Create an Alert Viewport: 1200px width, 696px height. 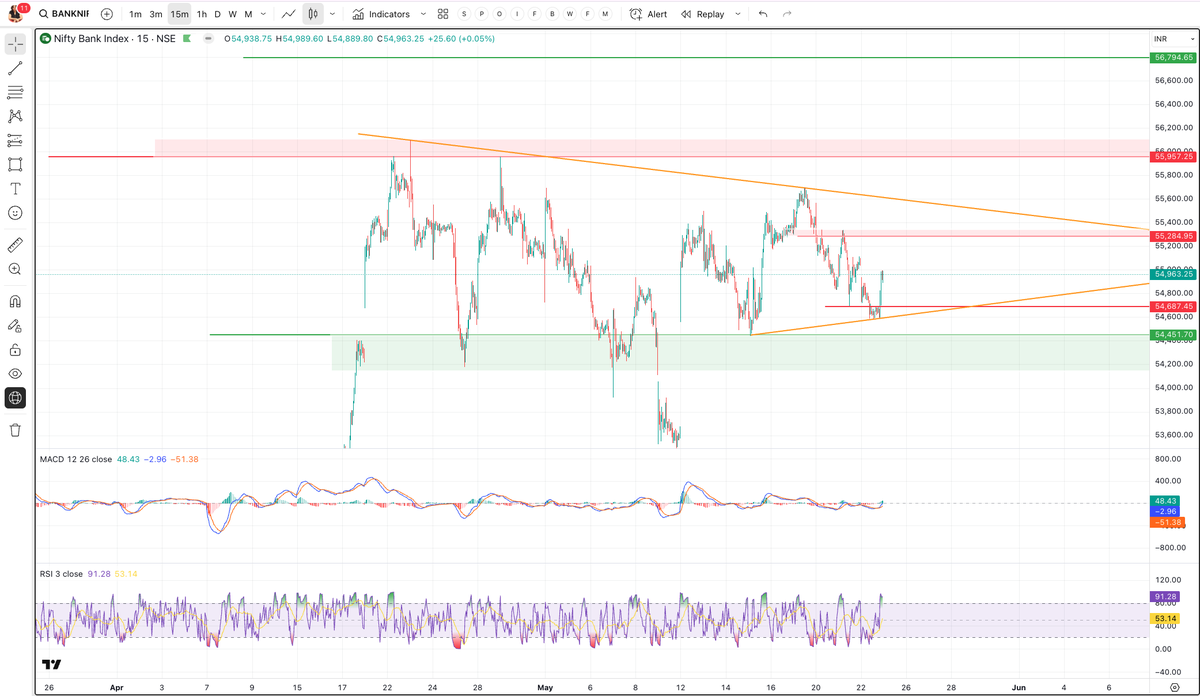point(648,14)
